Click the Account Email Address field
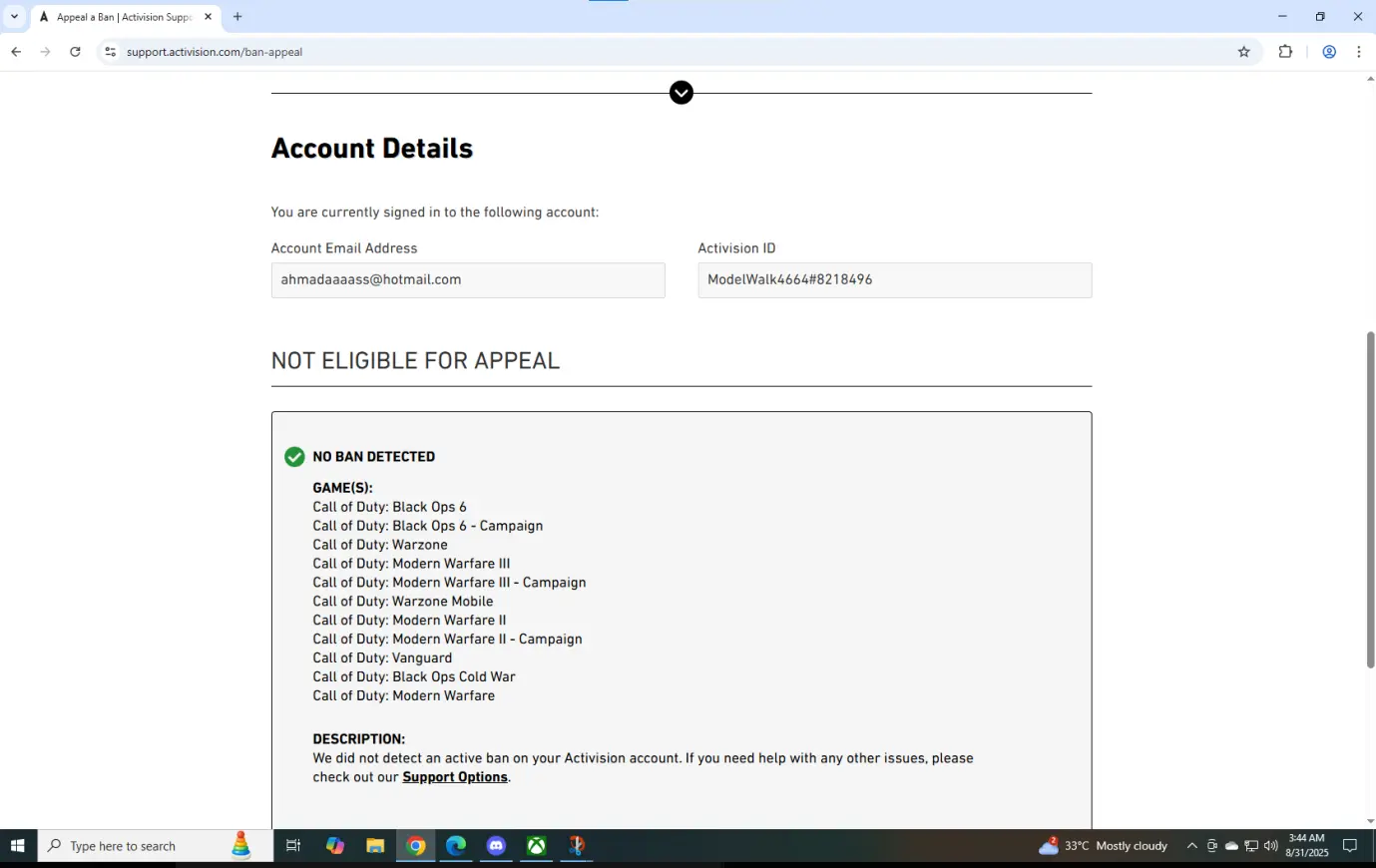This screenshot has height=868, width=1376. point(467,280)
